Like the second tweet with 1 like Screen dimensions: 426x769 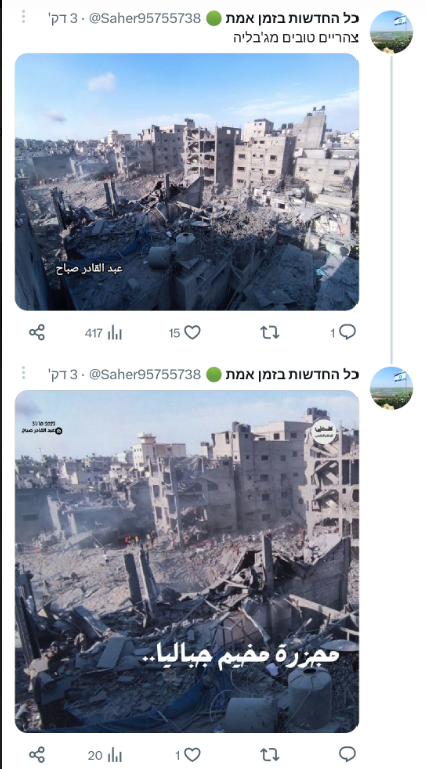(188, 754)
